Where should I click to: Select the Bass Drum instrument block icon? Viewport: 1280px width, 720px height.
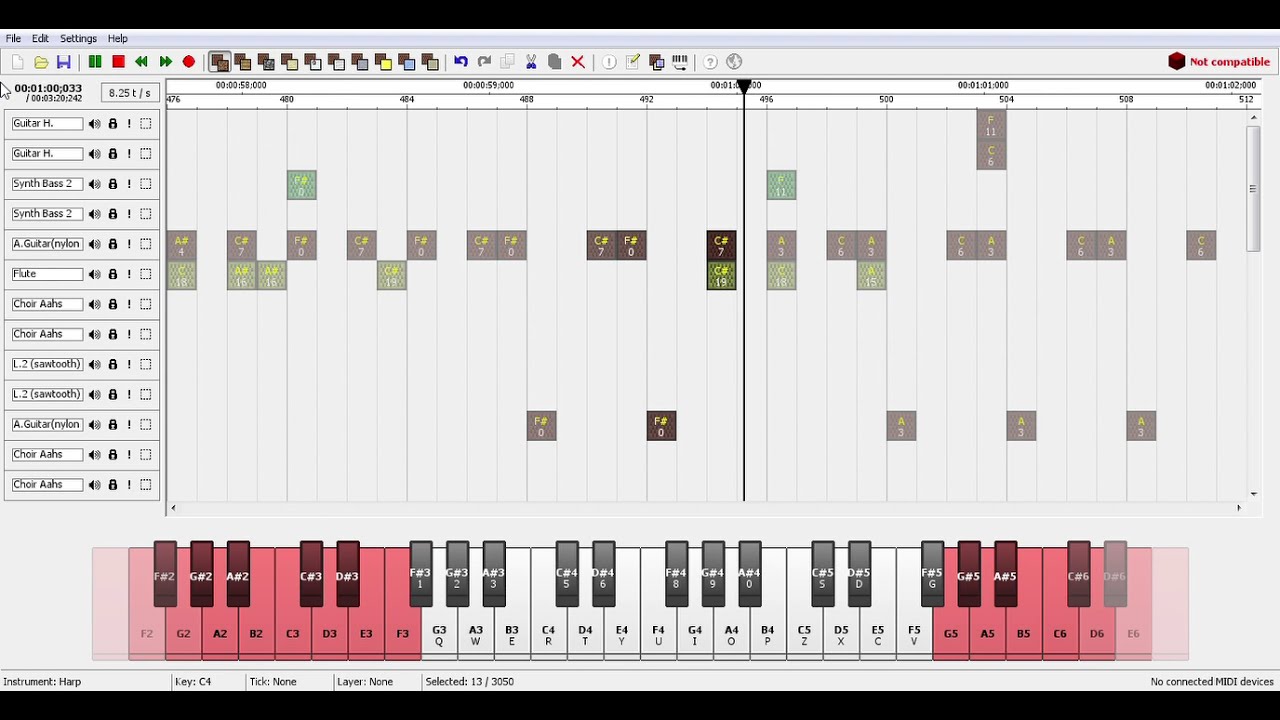point(267,62)
